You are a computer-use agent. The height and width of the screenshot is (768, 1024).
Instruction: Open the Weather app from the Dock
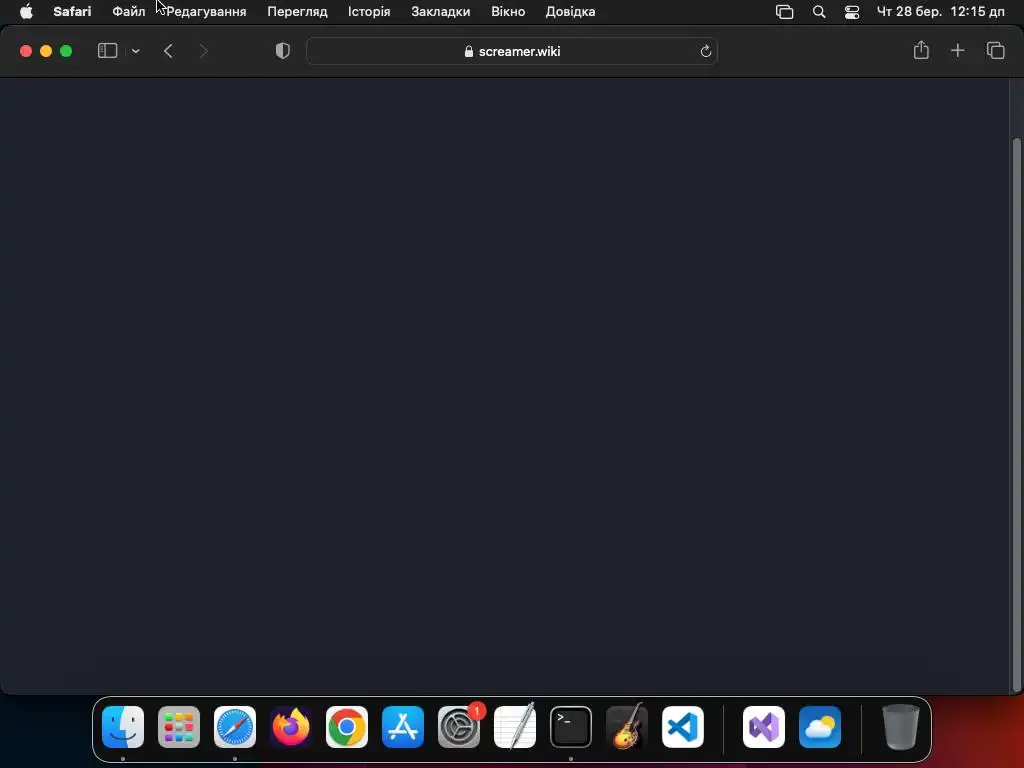[x=820, y=727]
